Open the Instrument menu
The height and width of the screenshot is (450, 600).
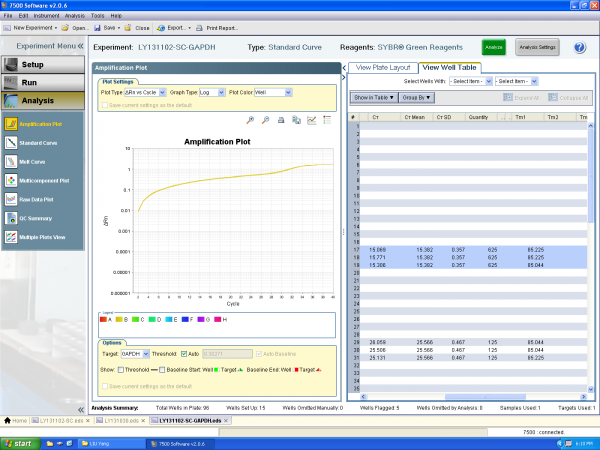click(45, 16)
